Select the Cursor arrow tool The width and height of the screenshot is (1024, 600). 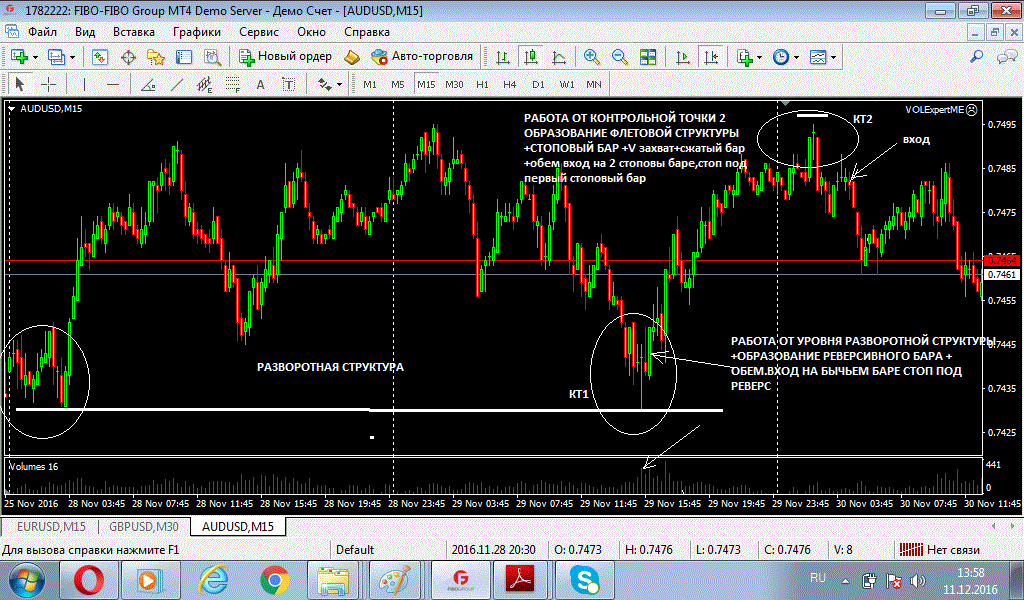(19, 84)
